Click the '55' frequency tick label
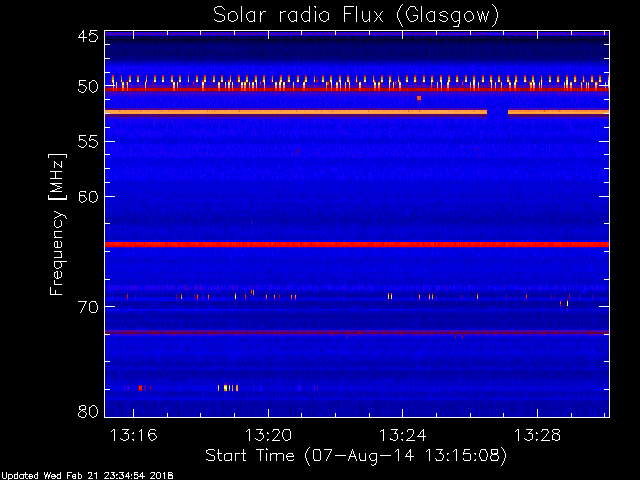Image resolution: width=640 pixels, height=480 pixels. (x=88, y=142)
